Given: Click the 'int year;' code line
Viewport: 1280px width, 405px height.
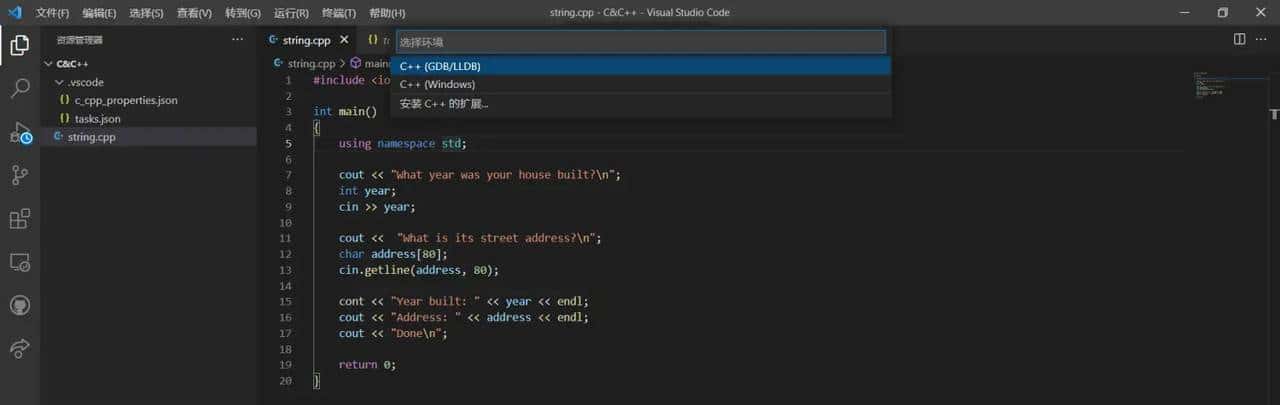Looking at the screenshot, I should 367,190.
